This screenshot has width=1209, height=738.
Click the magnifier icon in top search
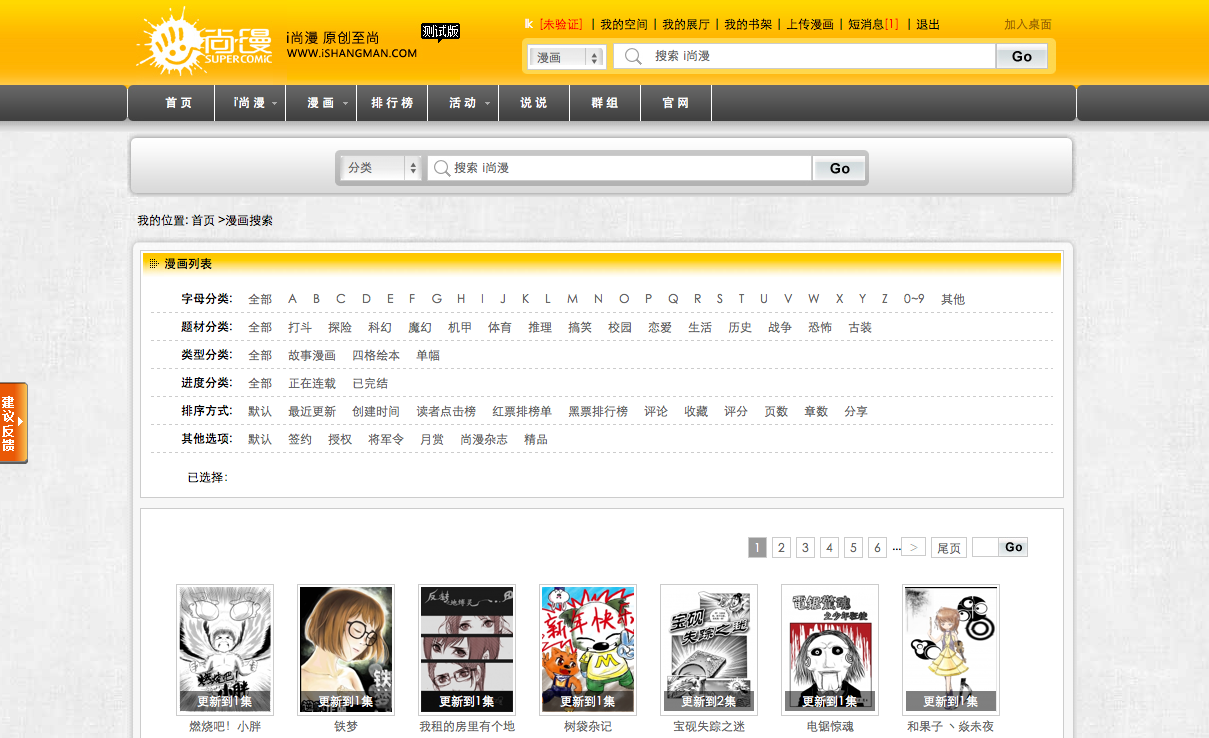(x=632, y=56)
